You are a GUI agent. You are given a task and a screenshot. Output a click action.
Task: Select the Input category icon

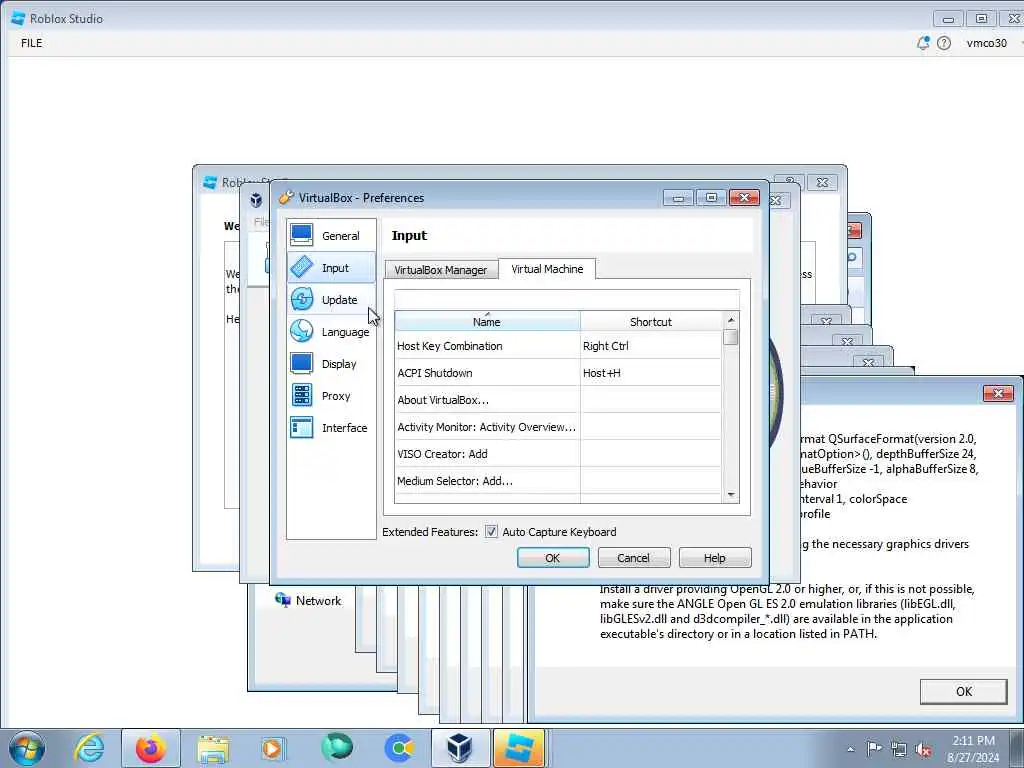[x=302, y=268]
